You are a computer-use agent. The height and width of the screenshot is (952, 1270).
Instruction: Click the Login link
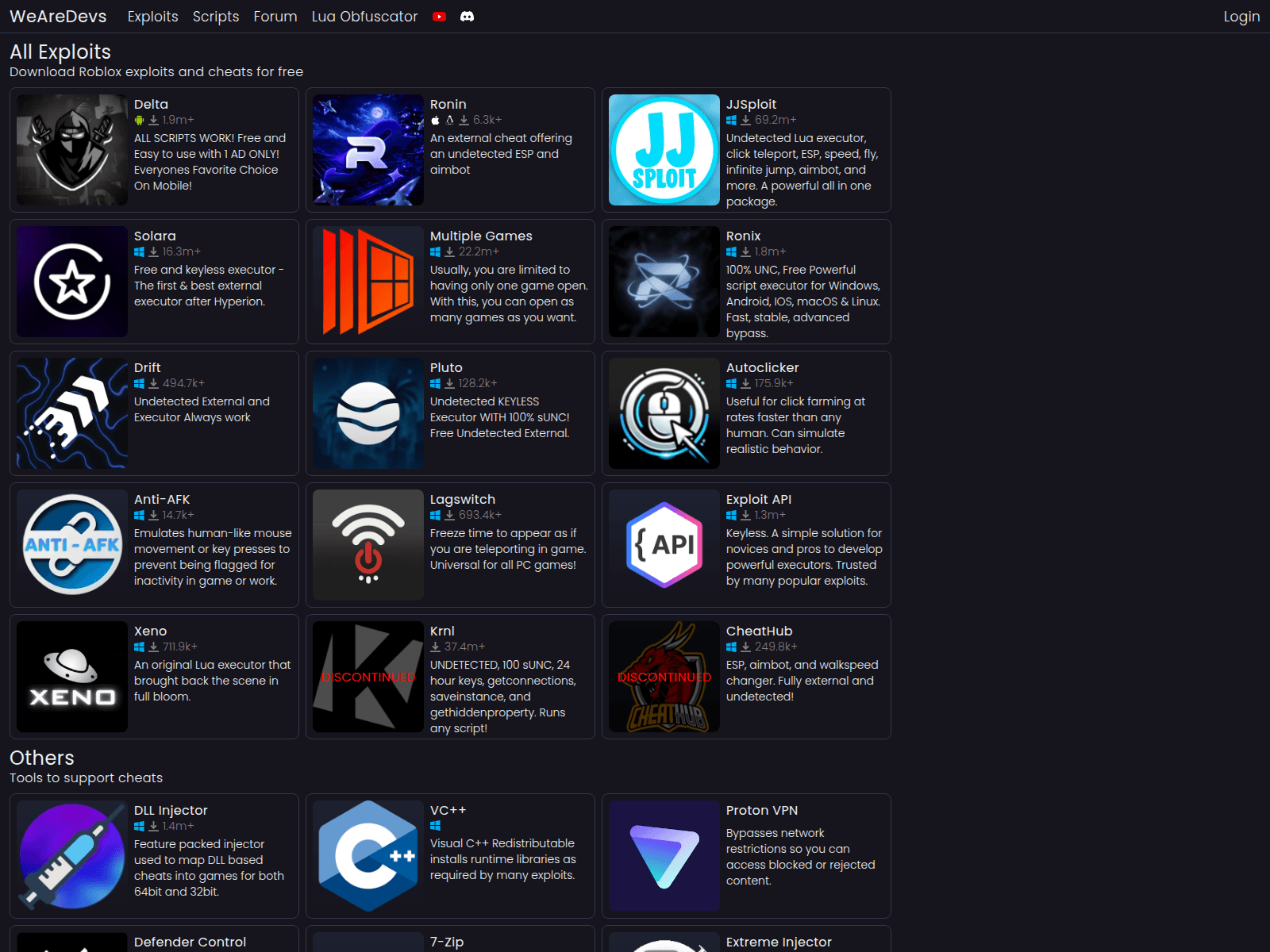click(x=1241, y=17)
